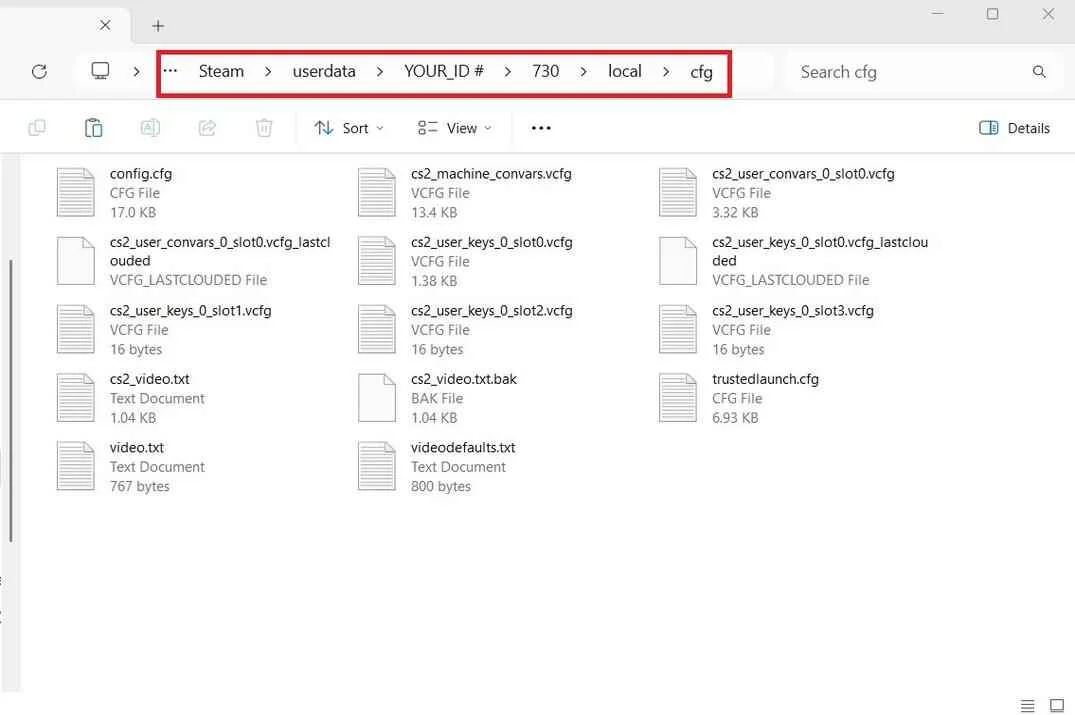Image resolution: width=1075 pixels, height=715 pixels.
Task: Select the trustedlaunch.cfg file icon
Action: (677, 398)
